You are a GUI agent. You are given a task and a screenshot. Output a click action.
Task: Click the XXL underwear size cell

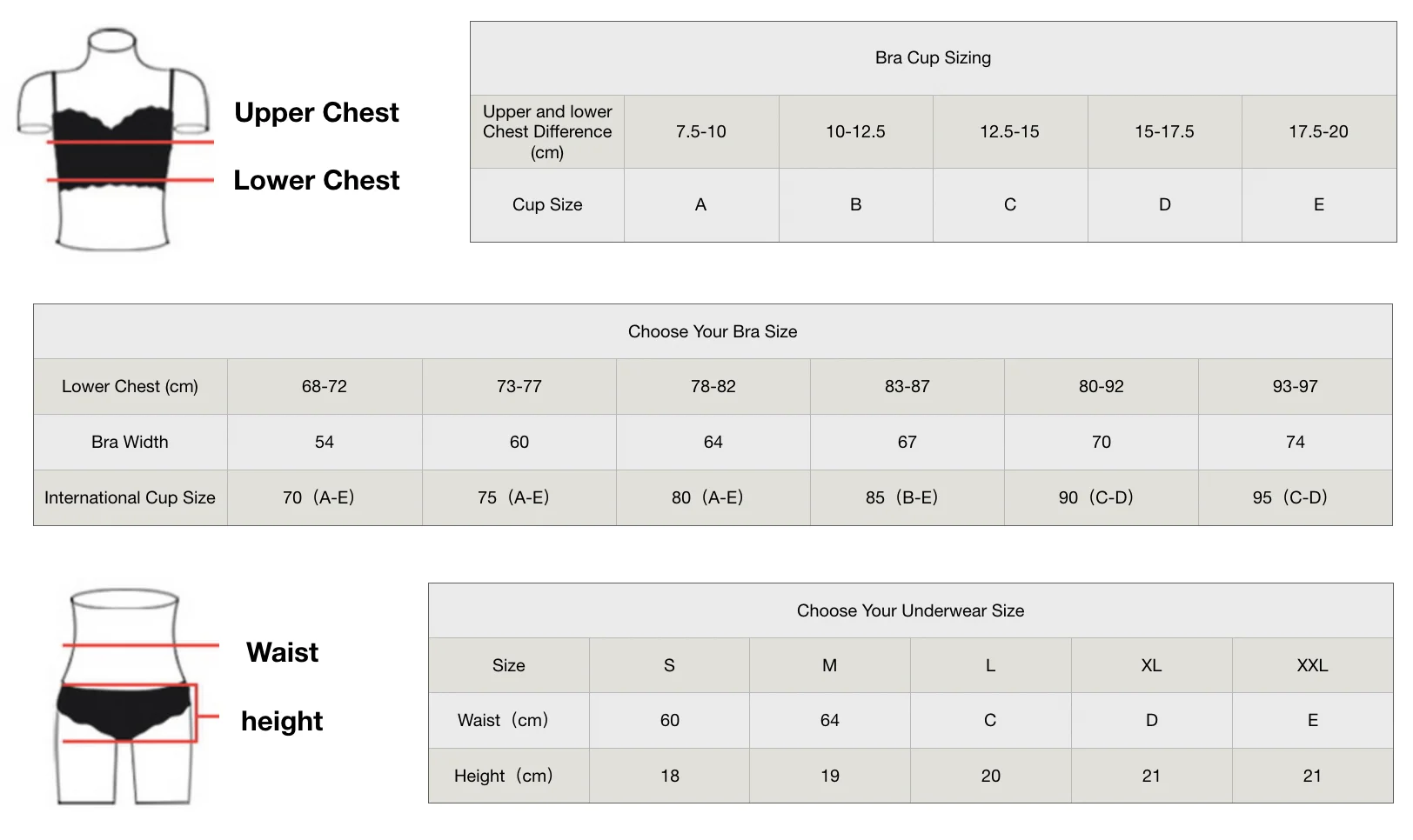click(1313, 665)
